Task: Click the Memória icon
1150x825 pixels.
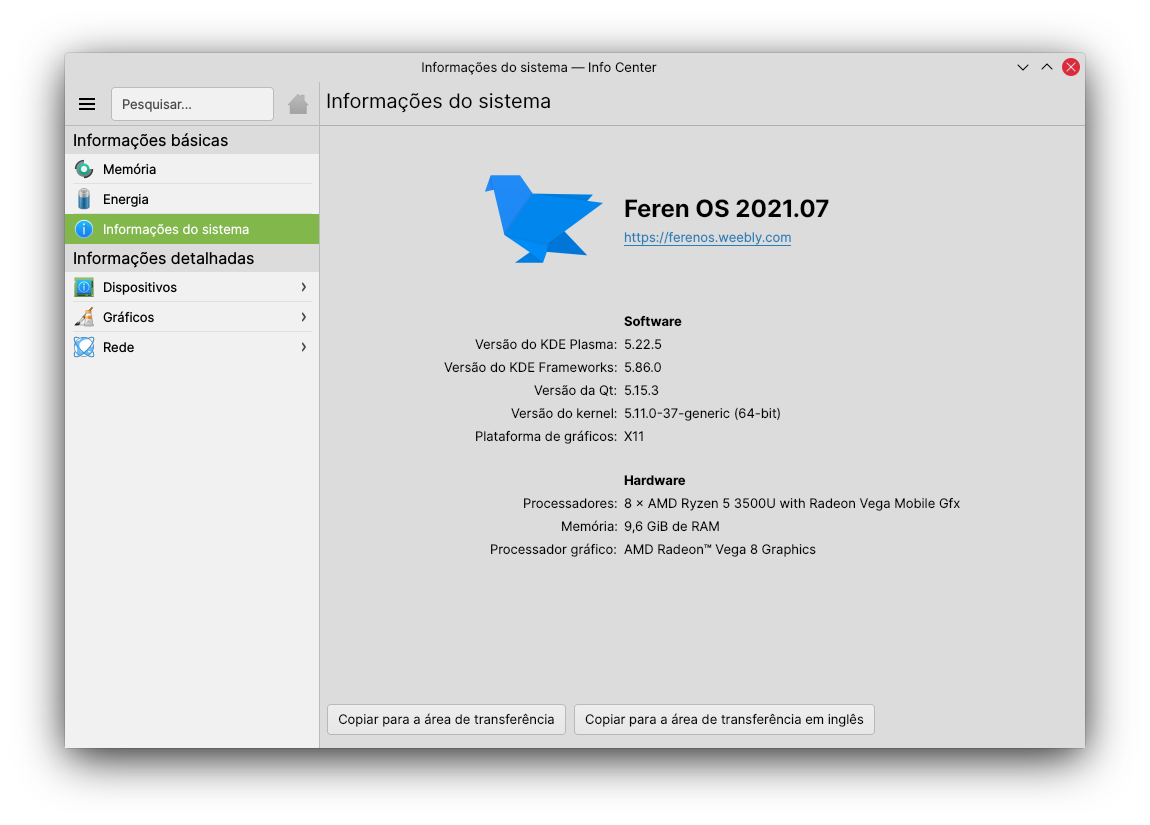Action: coord(84,169)
